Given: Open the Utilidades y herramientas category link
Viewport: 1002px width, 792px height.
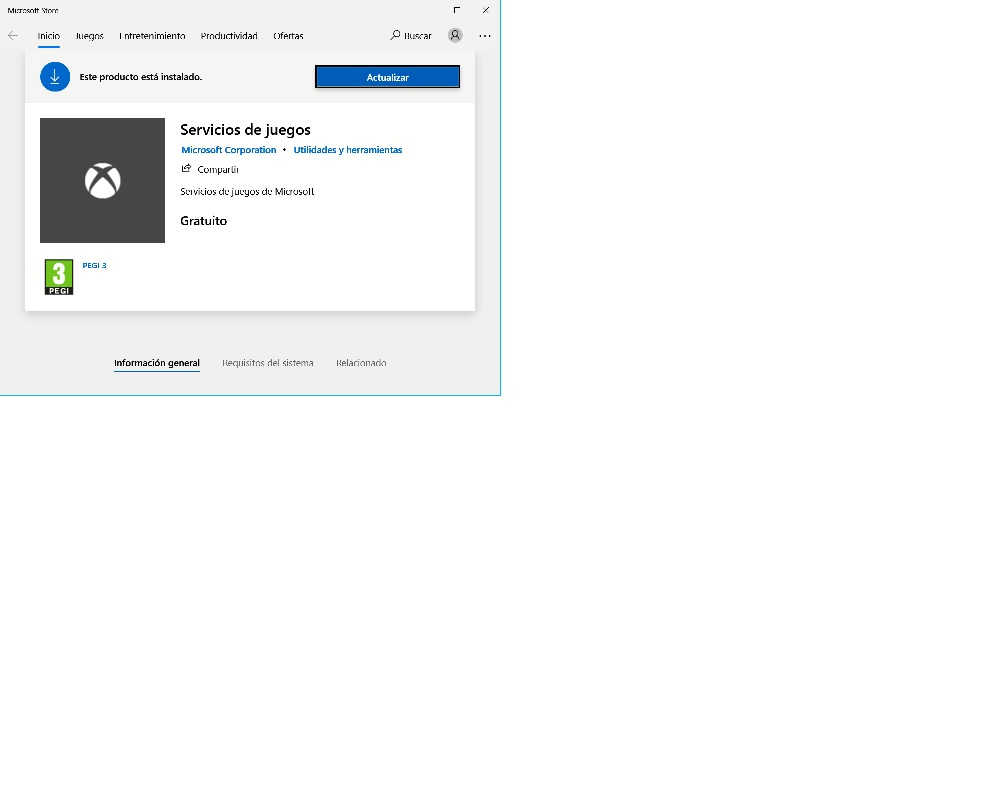Looking at the screenshot, I should (x=348, y=150).
